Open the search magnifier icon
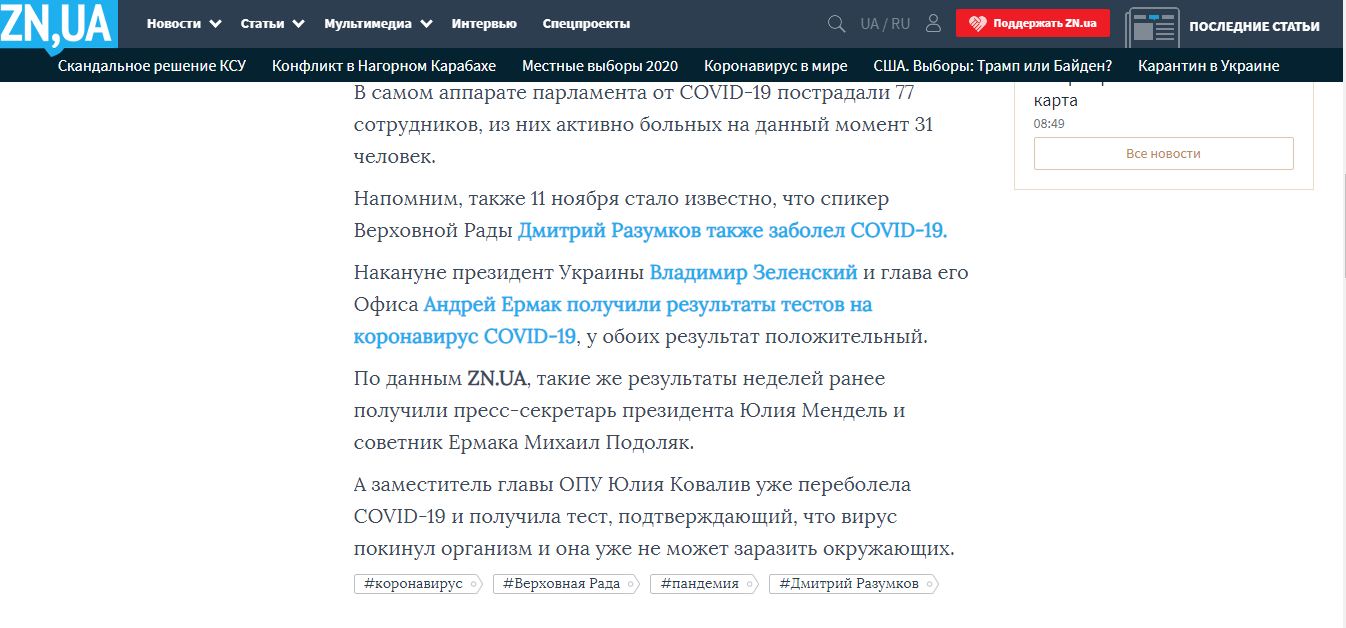 click(837, 24)
